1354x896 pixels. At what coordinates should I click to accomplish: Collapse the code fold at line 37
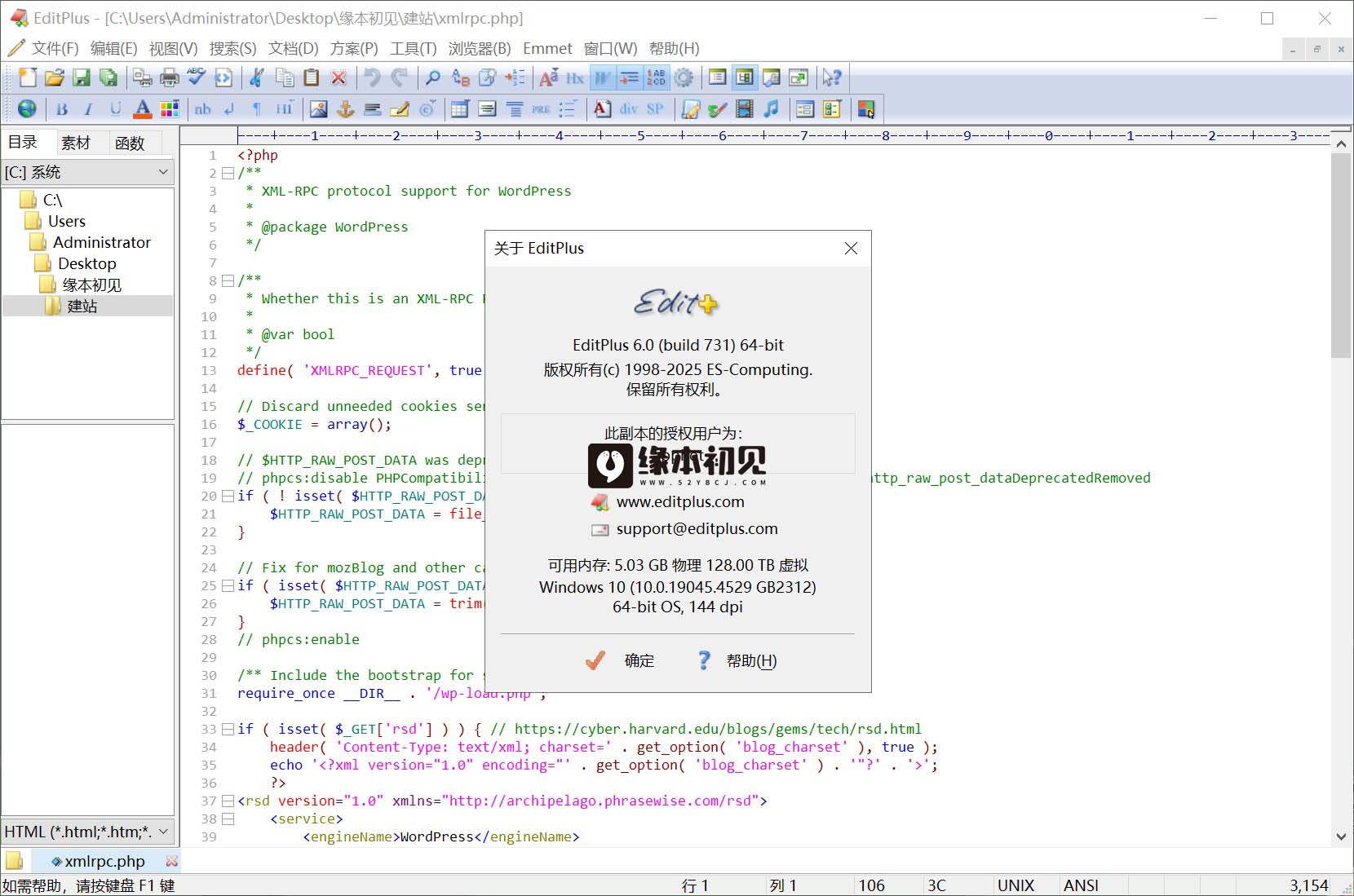click(x=228, y=801)
